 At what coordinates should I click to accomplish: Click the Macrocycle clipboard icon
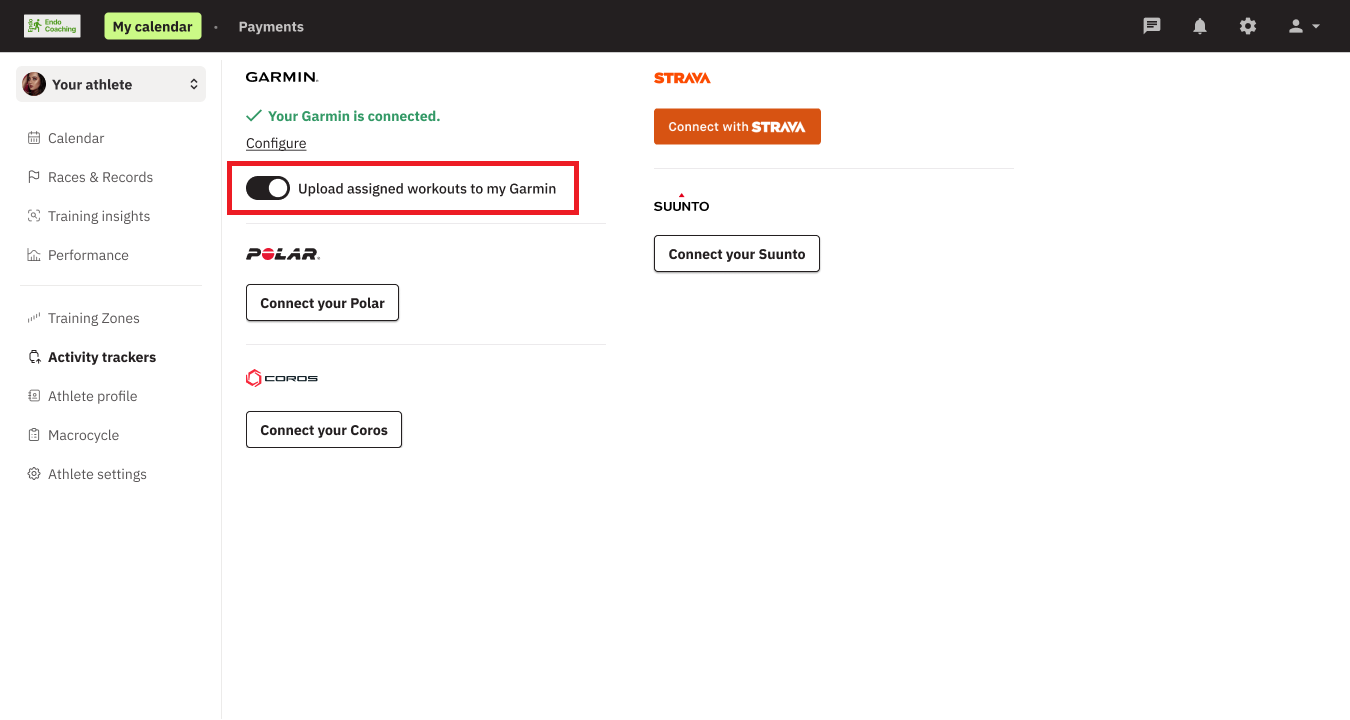coord(34,435)
